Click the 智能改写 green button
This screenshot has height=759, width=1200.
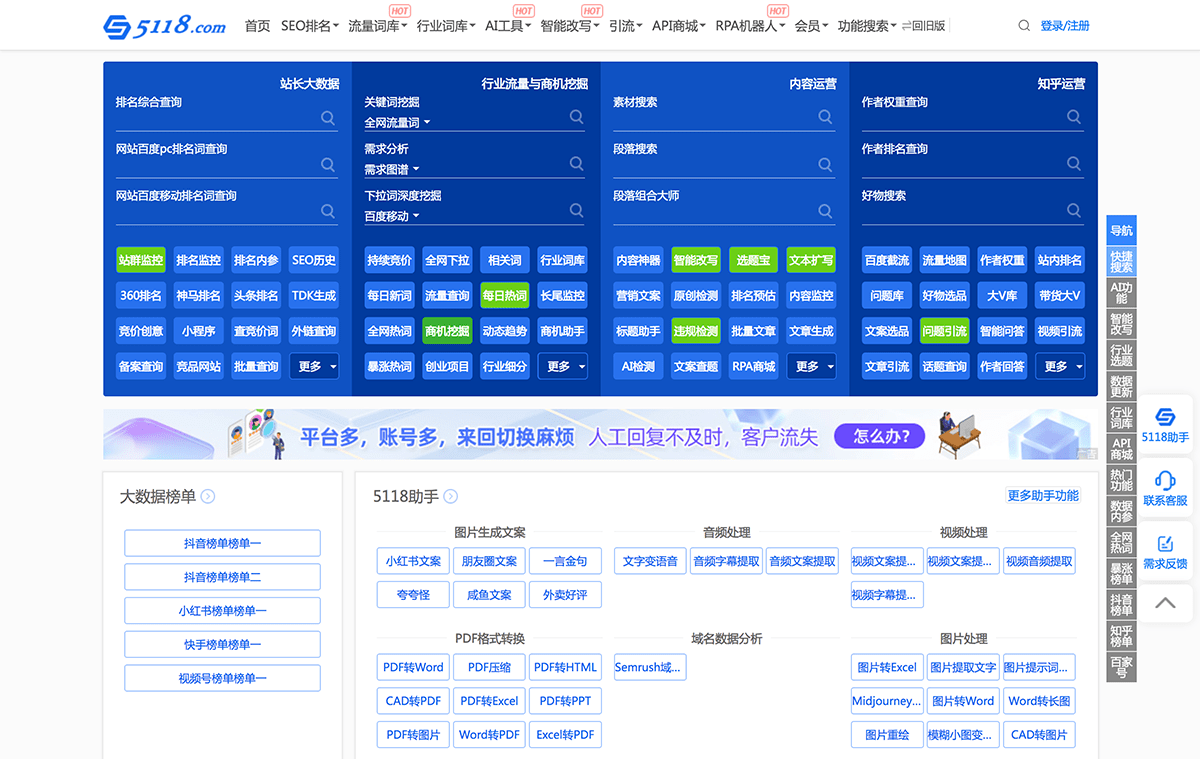695,260
